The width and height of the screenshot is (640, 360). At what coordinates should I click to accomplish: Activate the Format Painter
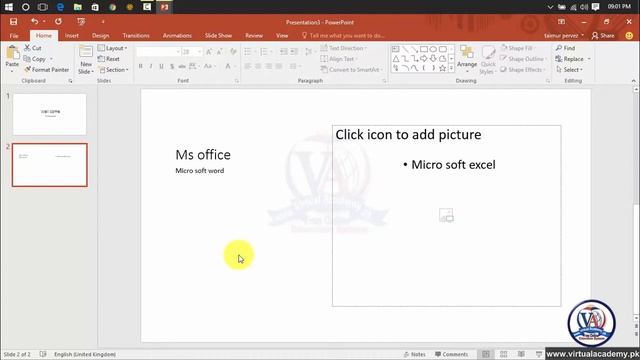click(x=47, y=70)
